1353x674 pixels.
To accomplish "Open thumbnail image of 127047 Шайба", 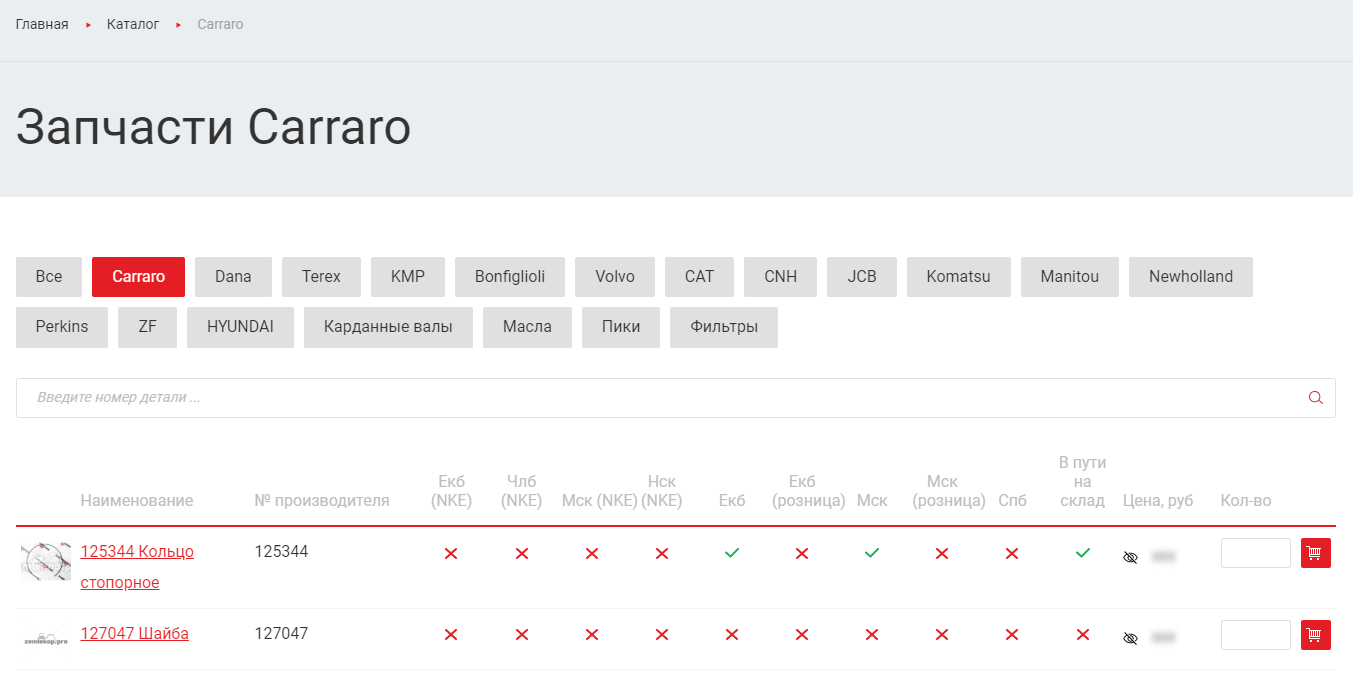I will tap(45, 635).
